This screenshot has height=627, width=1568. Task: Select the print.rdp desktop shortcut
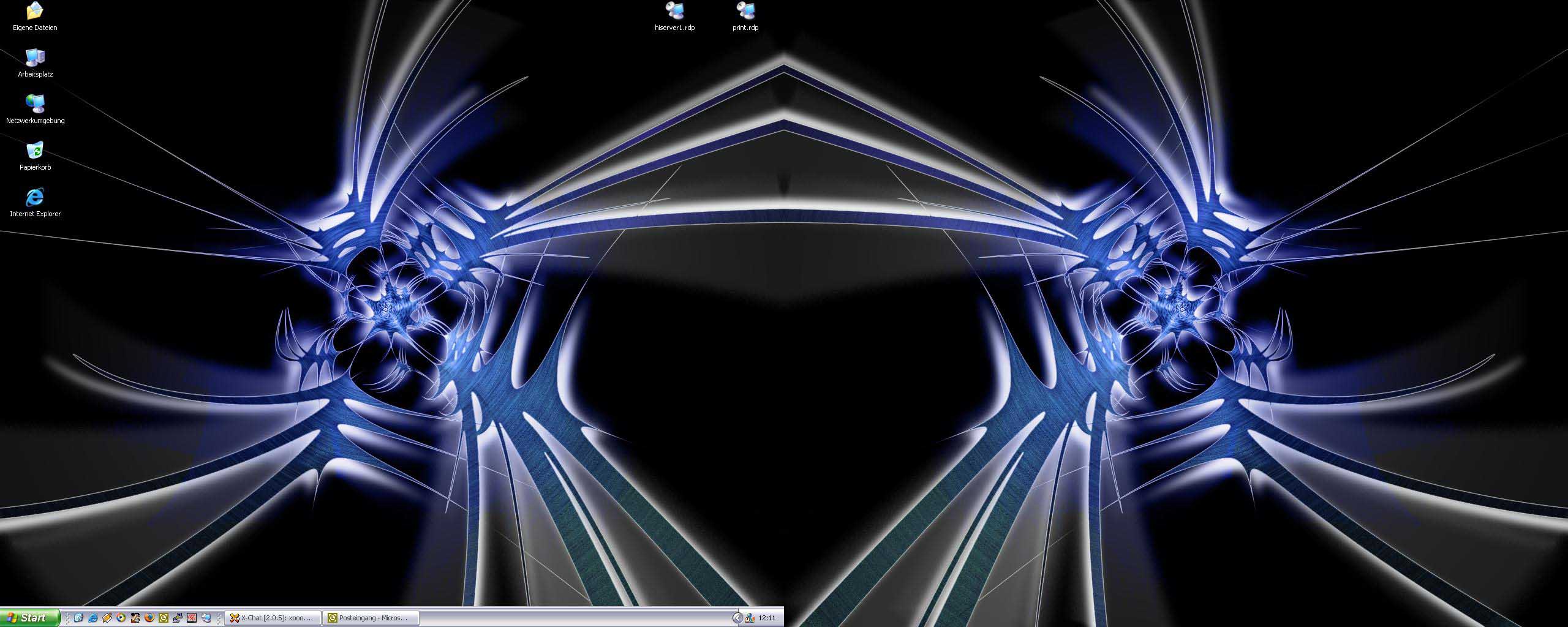[x=745, y=11]
